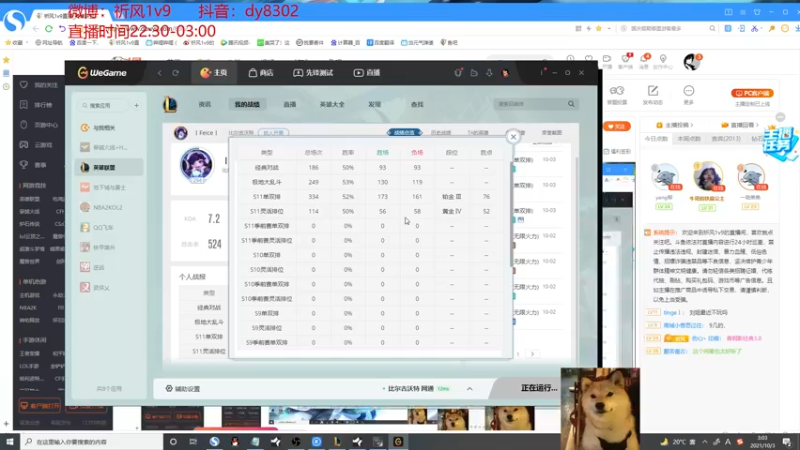Open WeGame more options menu icon
This screenshot has width=800, height=450.
[542, 73]
